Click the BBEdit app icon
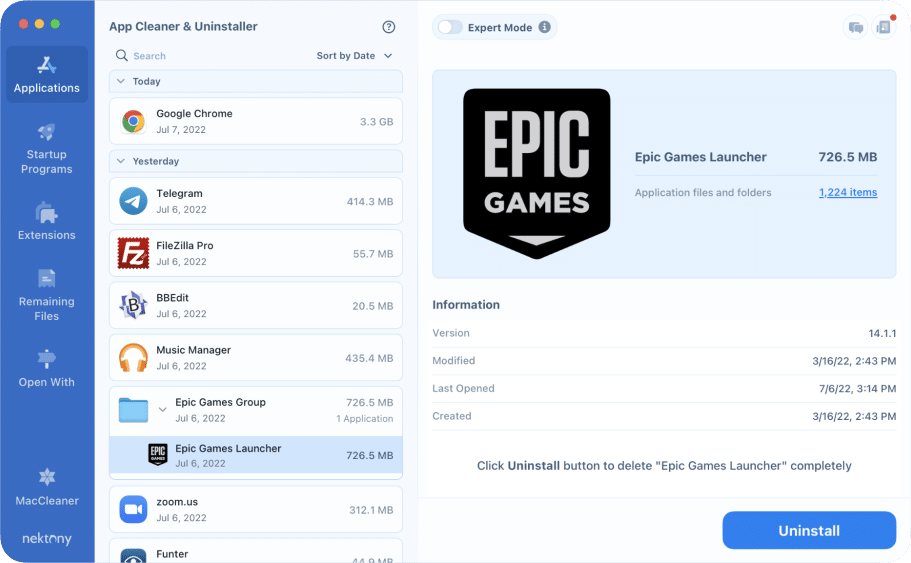Image resolution: width=911 pixels, height=563 pixels. click(x=133, y=305)
